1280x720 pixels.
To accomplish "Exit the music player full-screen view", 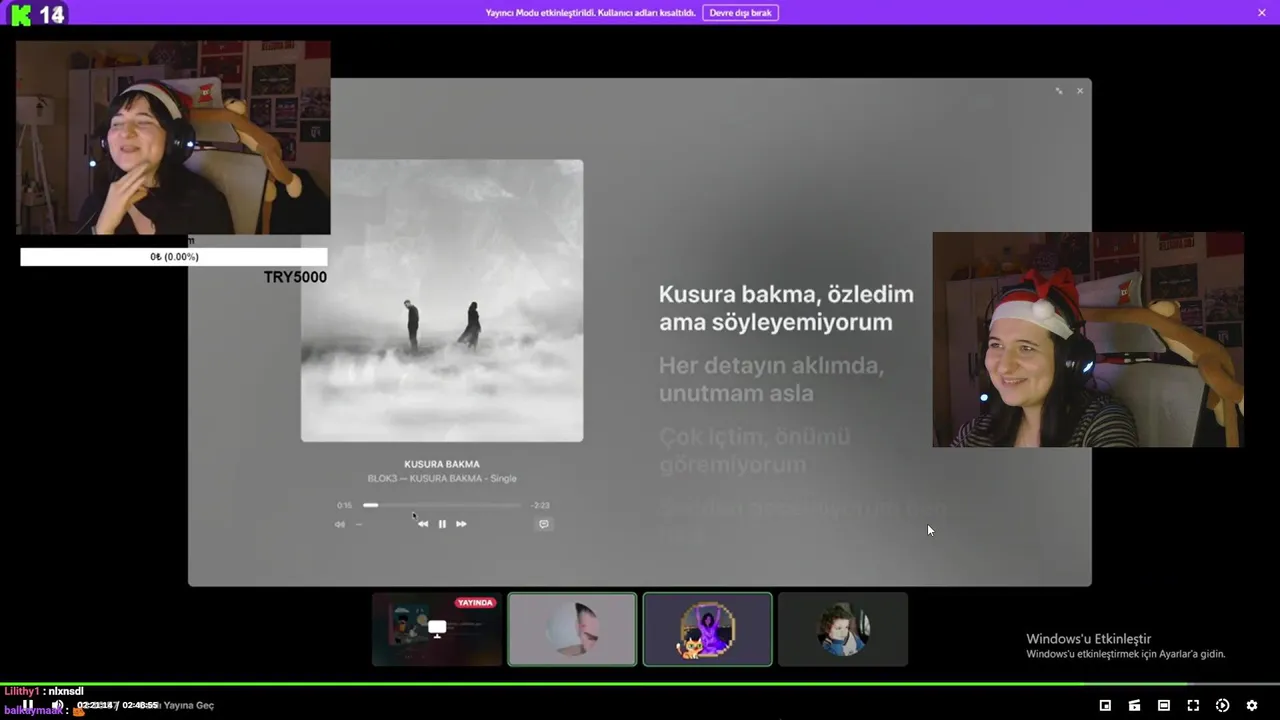I will click(x=1059, y=91).
